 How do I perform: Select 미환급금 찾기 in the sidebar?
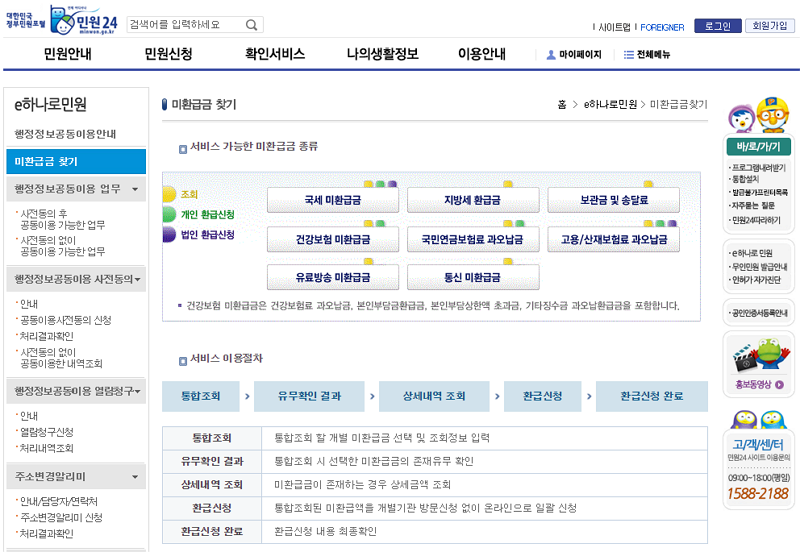(x=75, y=161)
